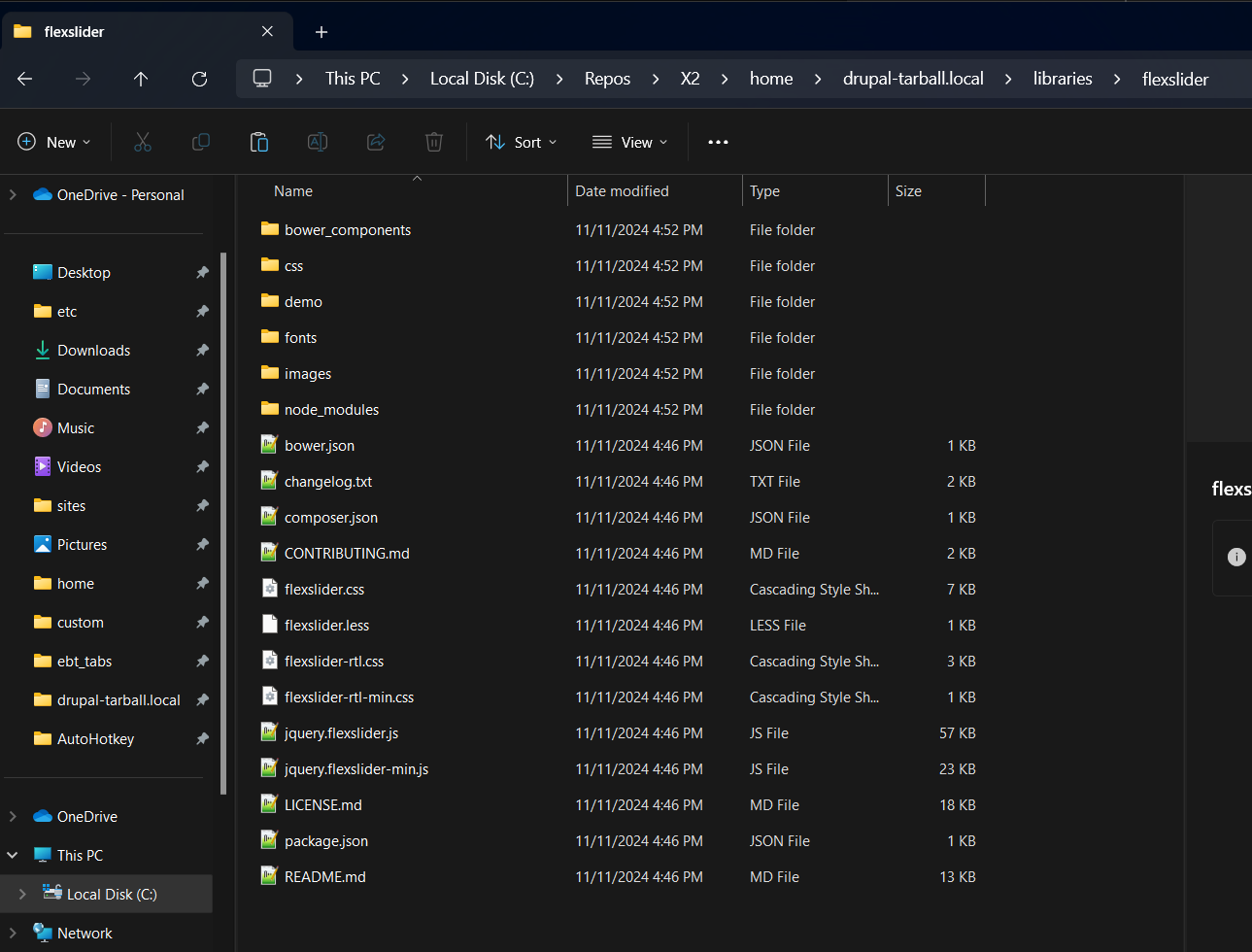The image size is (1252, 952).
Task: Open the New item dropdown
Action: click(x=54, y=142)
